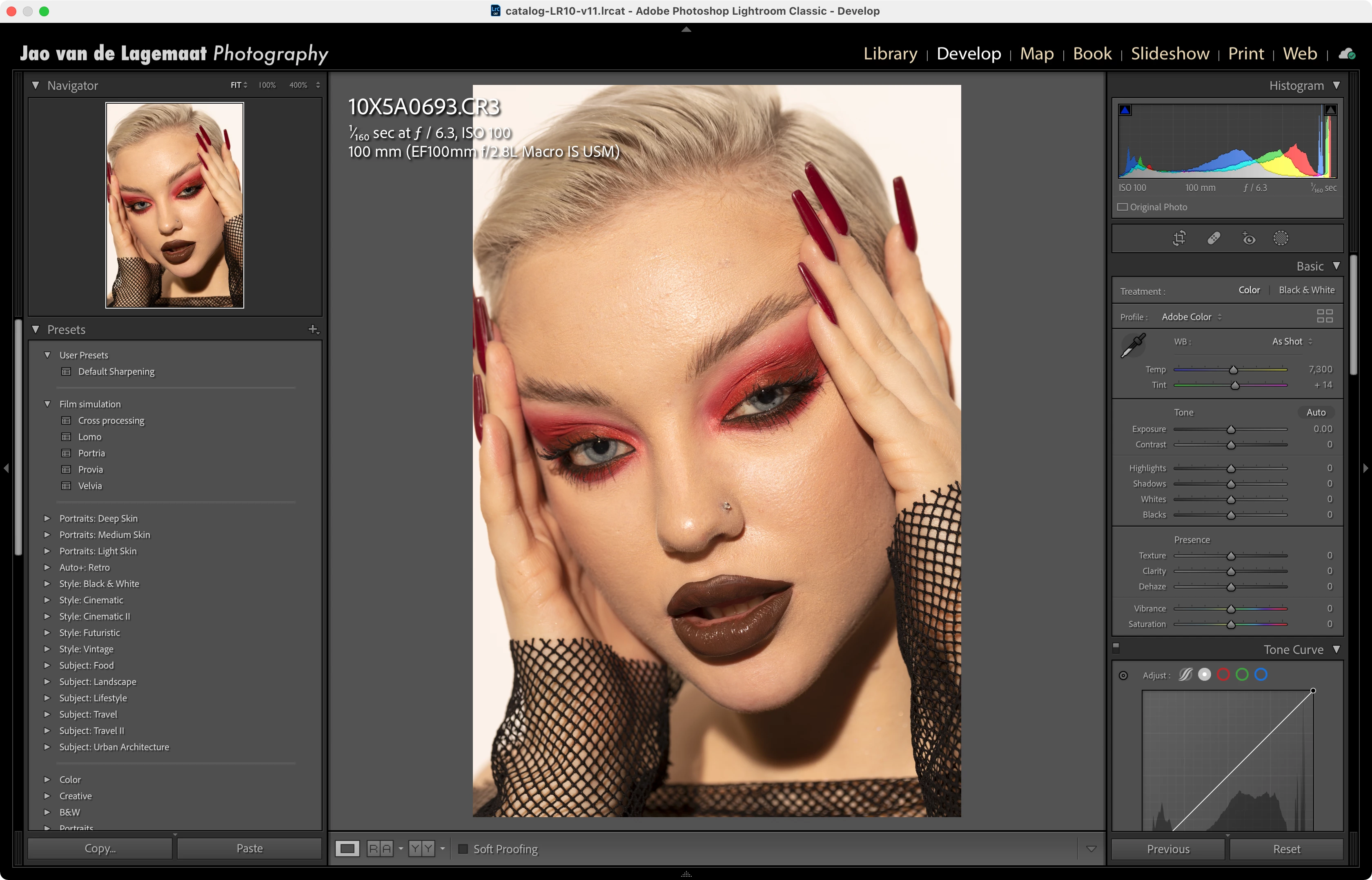Select the Crop Overlay tool
Screen dimensions: 1372x880
tap(1179, 238)
